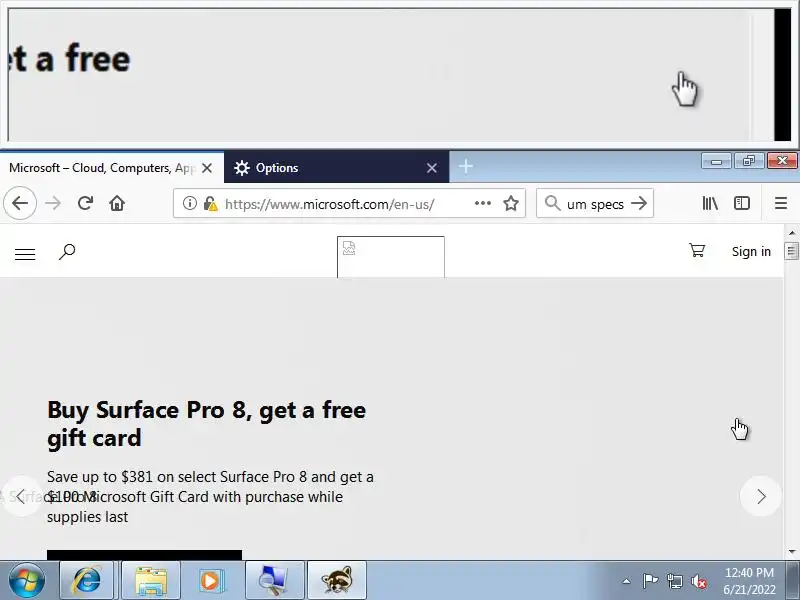Screen dimensions: 800x600
Task: Restore down the Firefox window
Action: pos(748,161)
